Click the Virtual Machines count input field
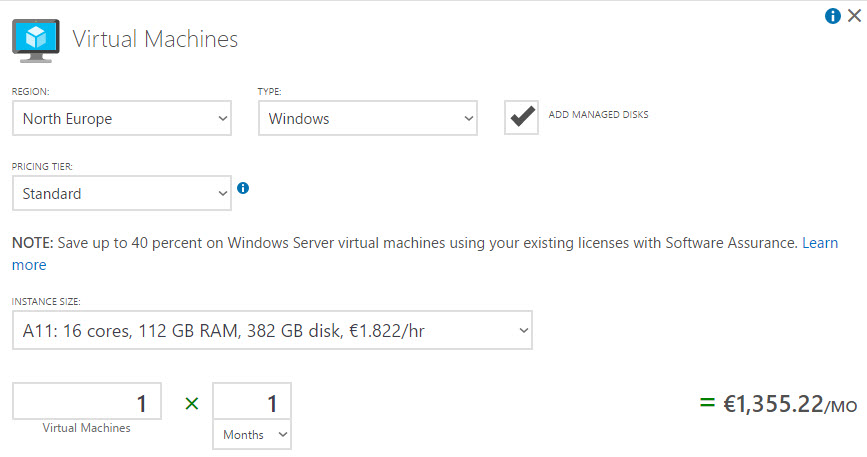 [87, 401]
